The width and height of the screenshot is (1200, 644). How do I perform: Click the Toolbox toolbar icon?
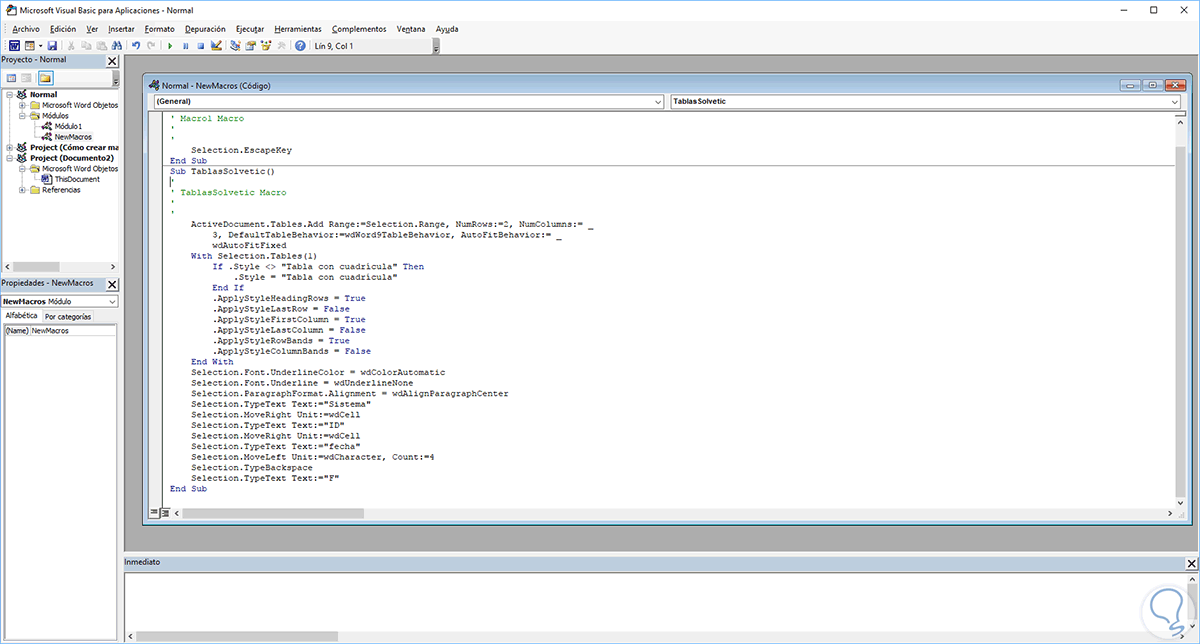click(x=281, y=46)
